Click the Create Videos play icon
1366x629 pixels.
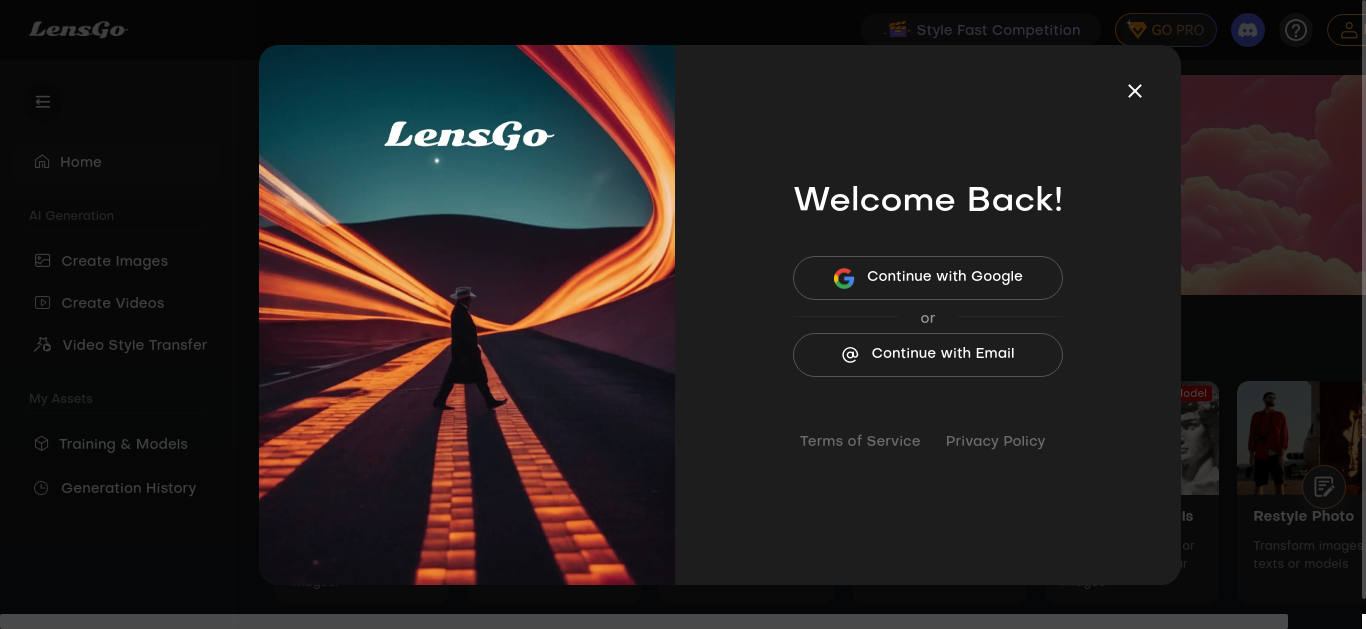click(43, 302)
